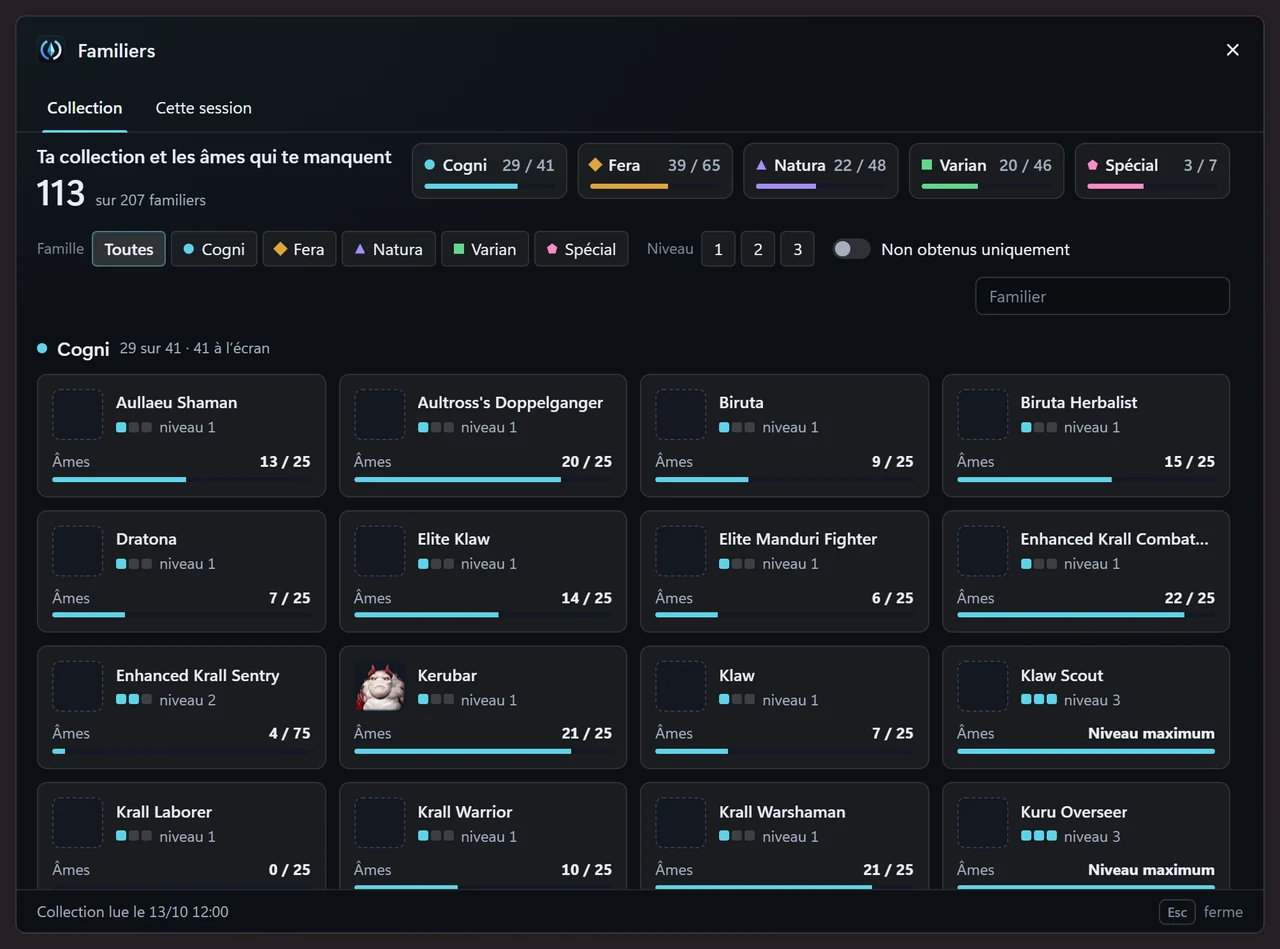1280x949 pixels.
Task: Select the Fera 39 / 65 summary card
Action: point(655,171)
